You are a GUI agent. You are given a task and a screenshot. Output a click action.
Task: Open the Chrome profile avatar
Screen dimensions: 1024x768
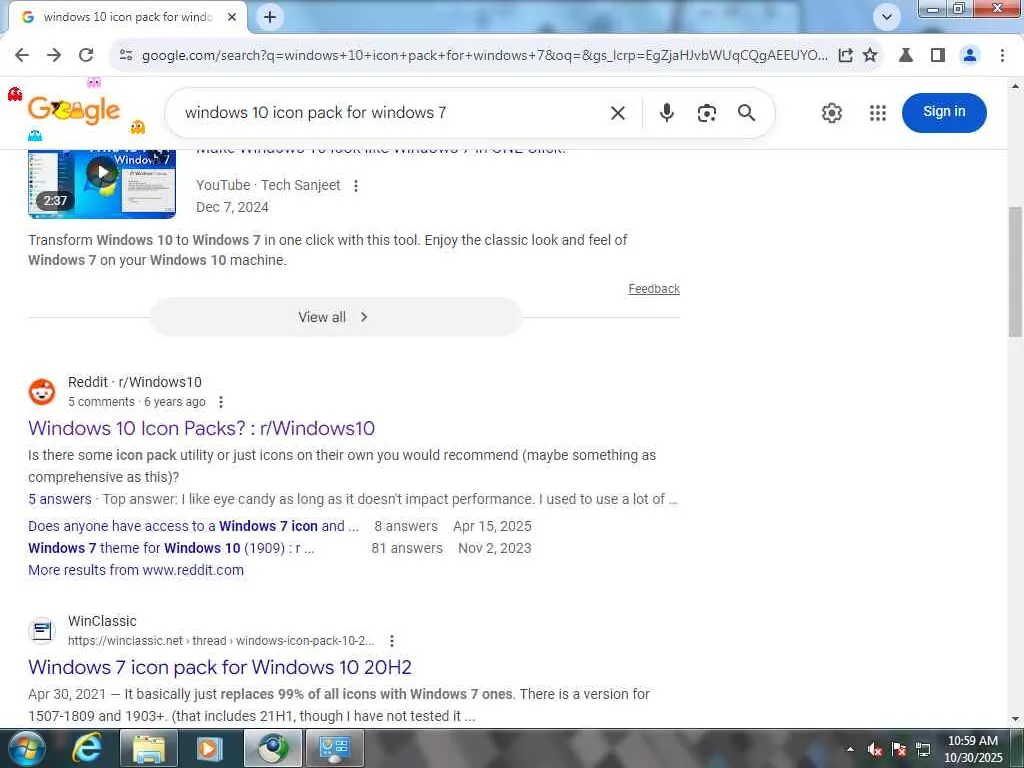(970, 55)
